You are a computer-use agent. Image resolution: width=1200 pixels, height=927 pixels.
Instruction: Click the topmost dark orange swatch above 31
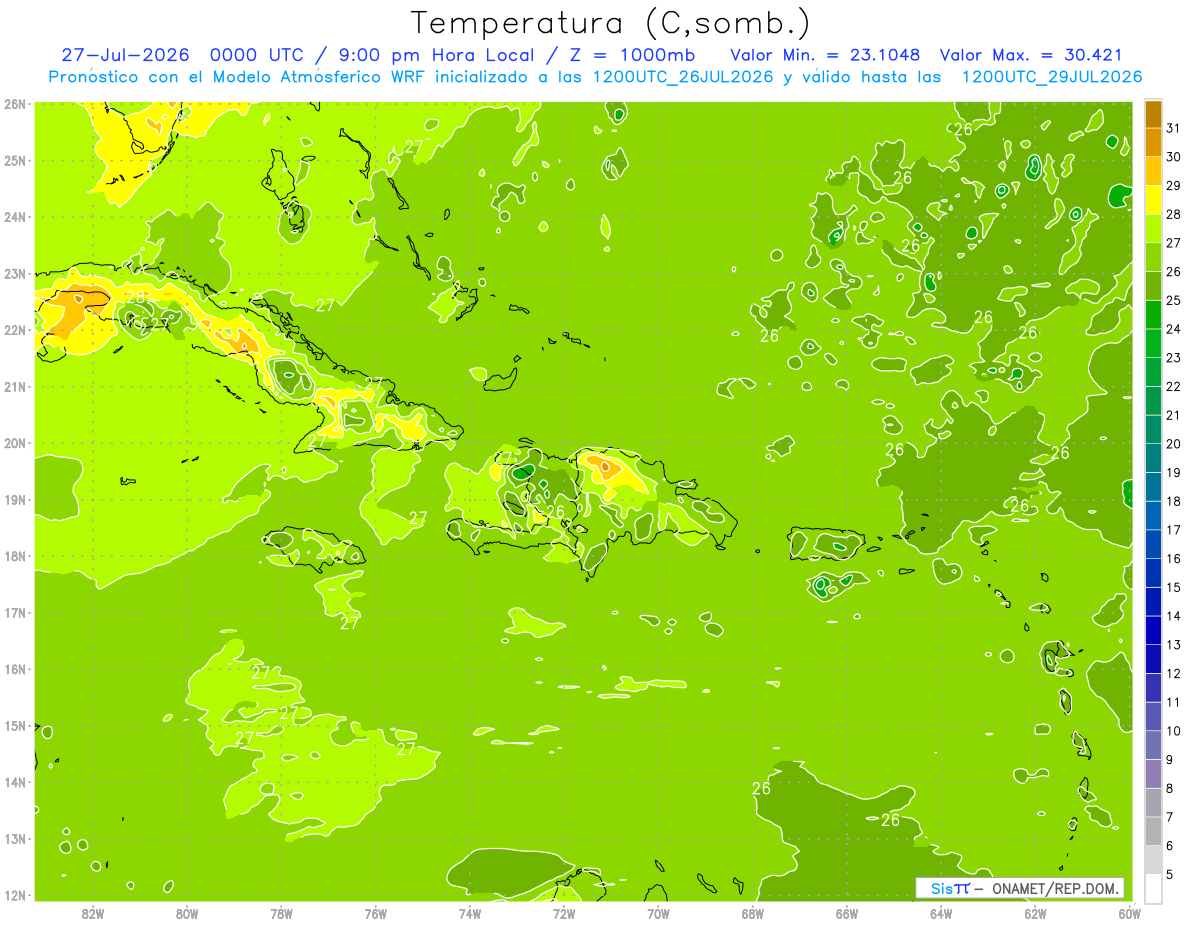[1153, 114]
